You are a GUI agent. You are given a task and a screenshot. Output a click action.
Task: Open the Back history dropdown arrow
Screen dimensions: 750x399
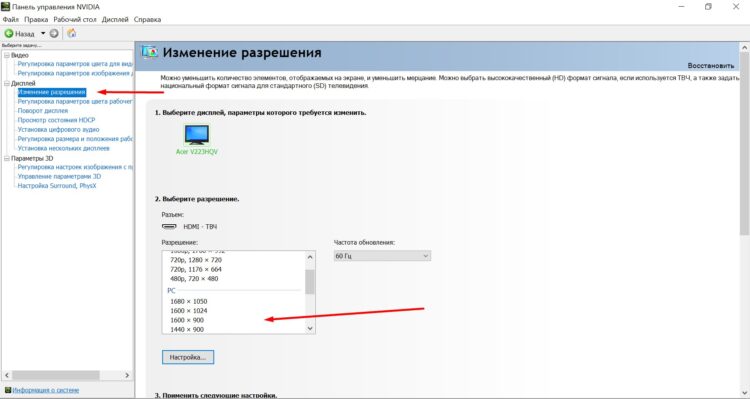[43, 33]
